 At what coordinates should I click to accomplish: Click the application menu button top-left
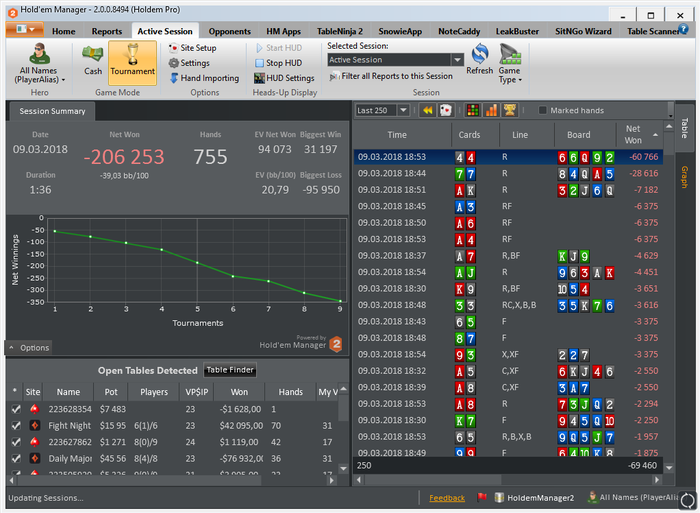click(x=25, y=29)
